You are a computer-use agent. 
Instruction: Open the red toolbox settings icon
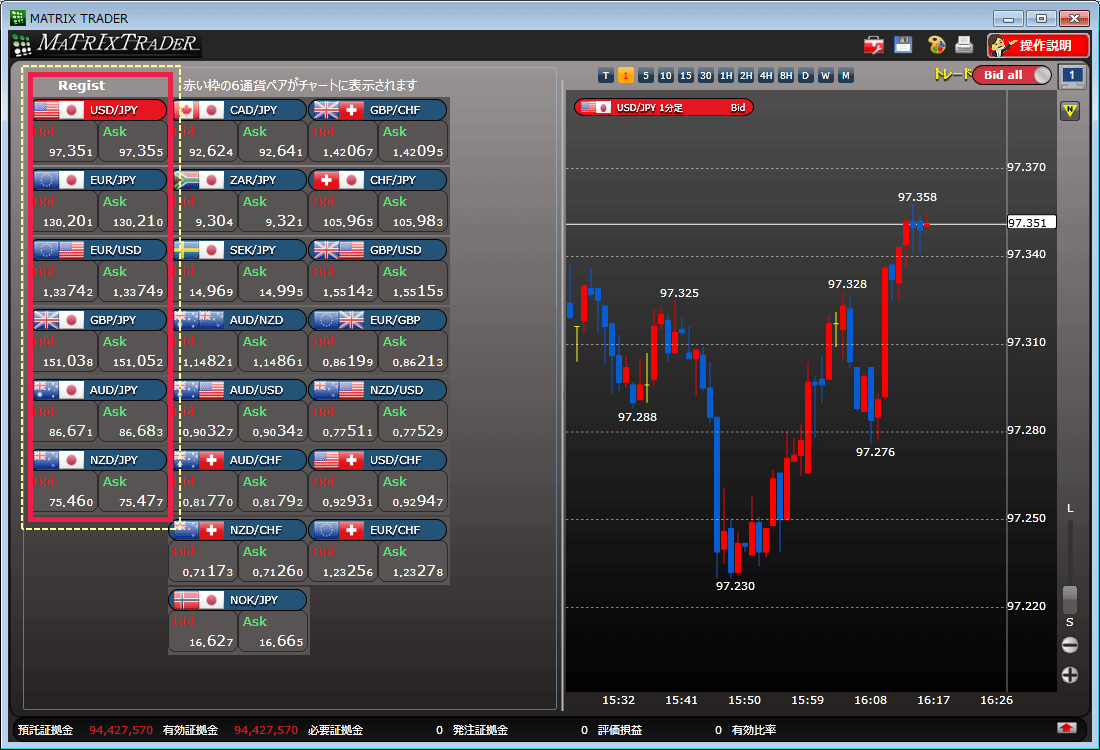pos(873,46)
